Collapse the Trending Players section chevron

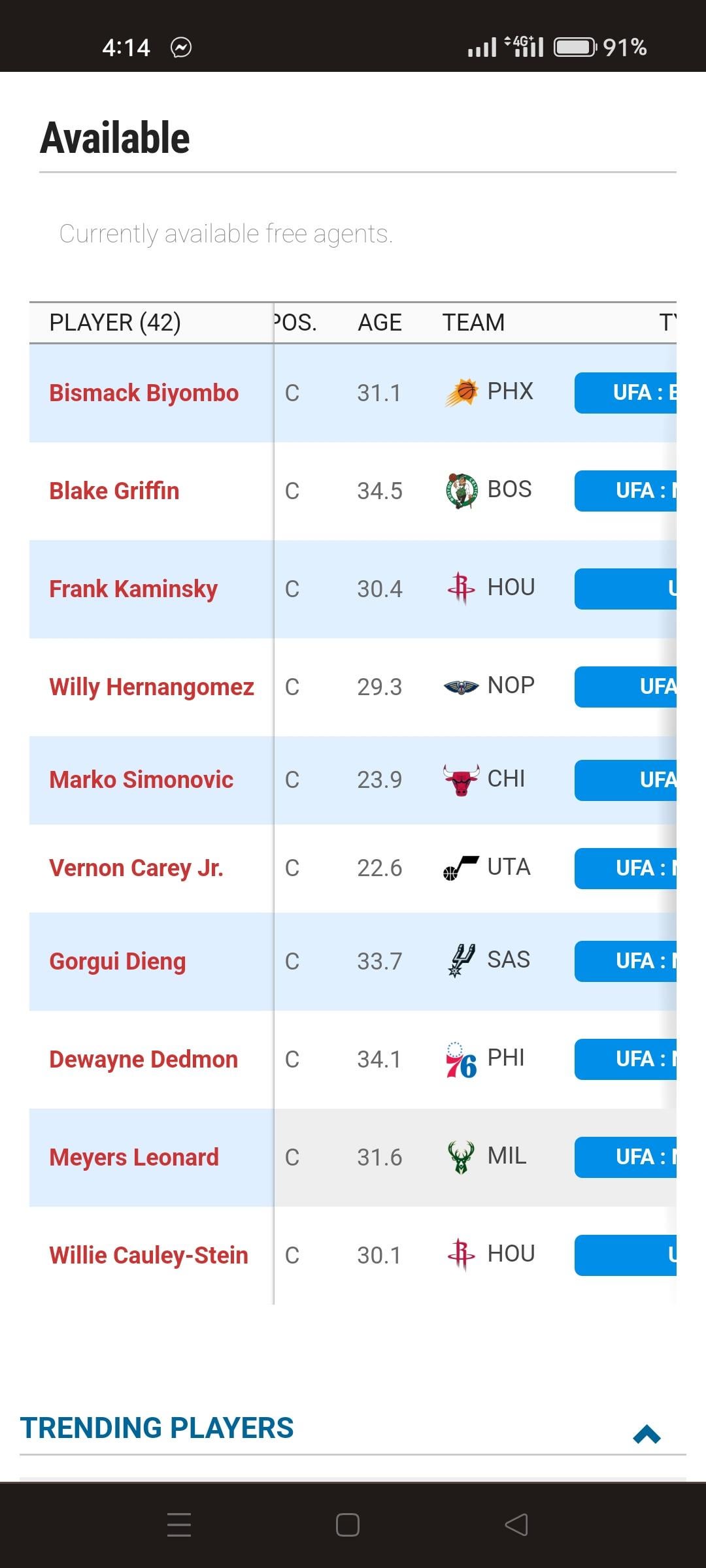point(647,1435)
